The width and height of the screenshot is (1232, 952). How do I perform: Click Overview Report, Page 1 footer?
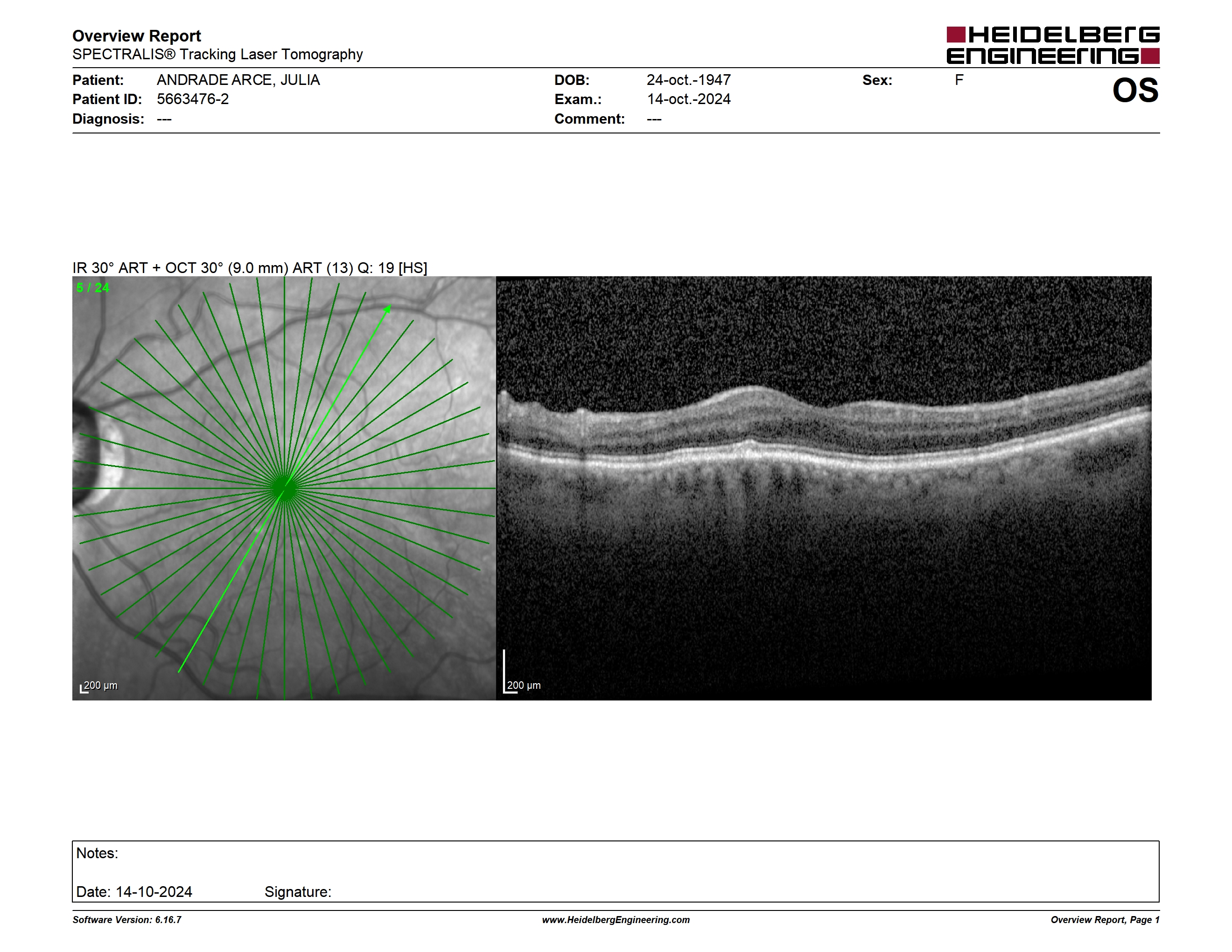[x=1105, y=920]
